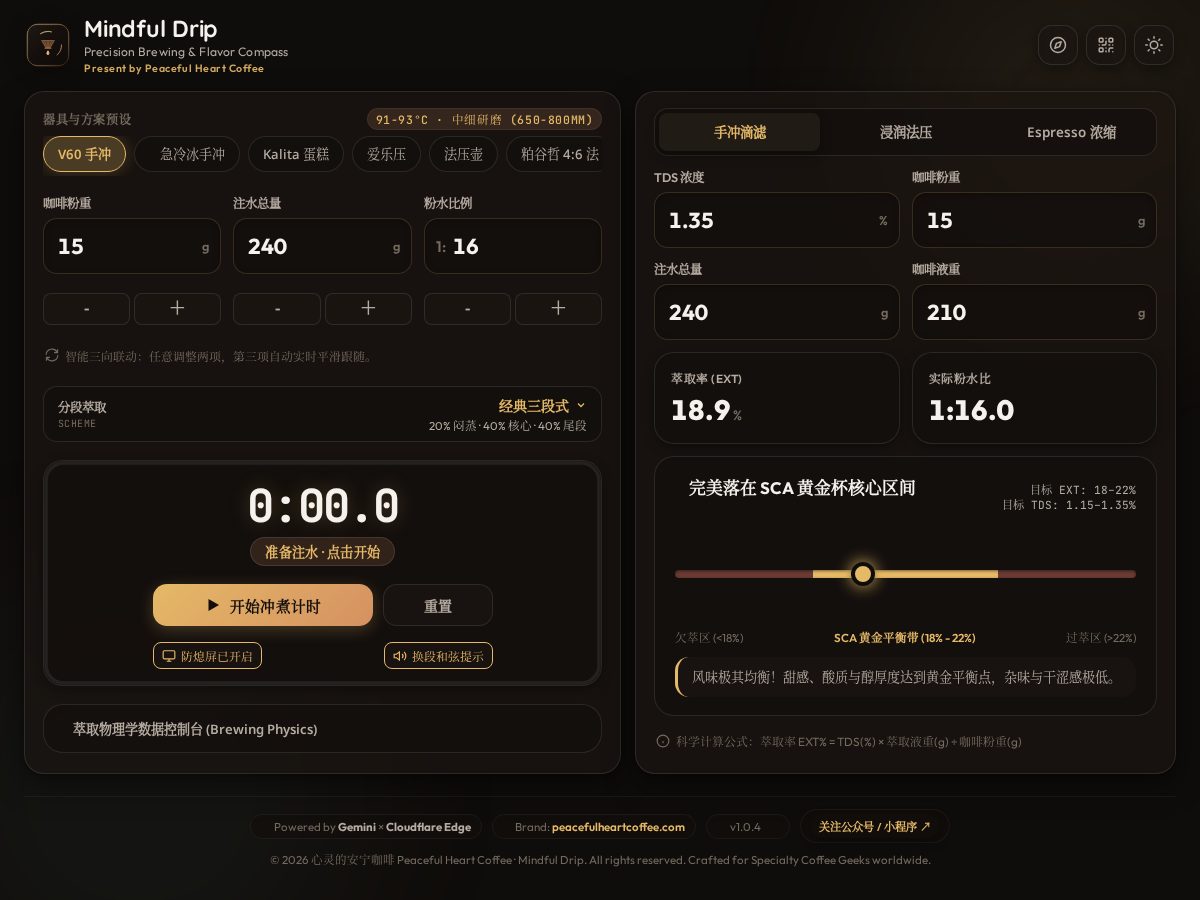Viewport: 1200px width, 900px height.
Task: Open the 关注公众号 / 小程序 link
Action: click(875, 826)
